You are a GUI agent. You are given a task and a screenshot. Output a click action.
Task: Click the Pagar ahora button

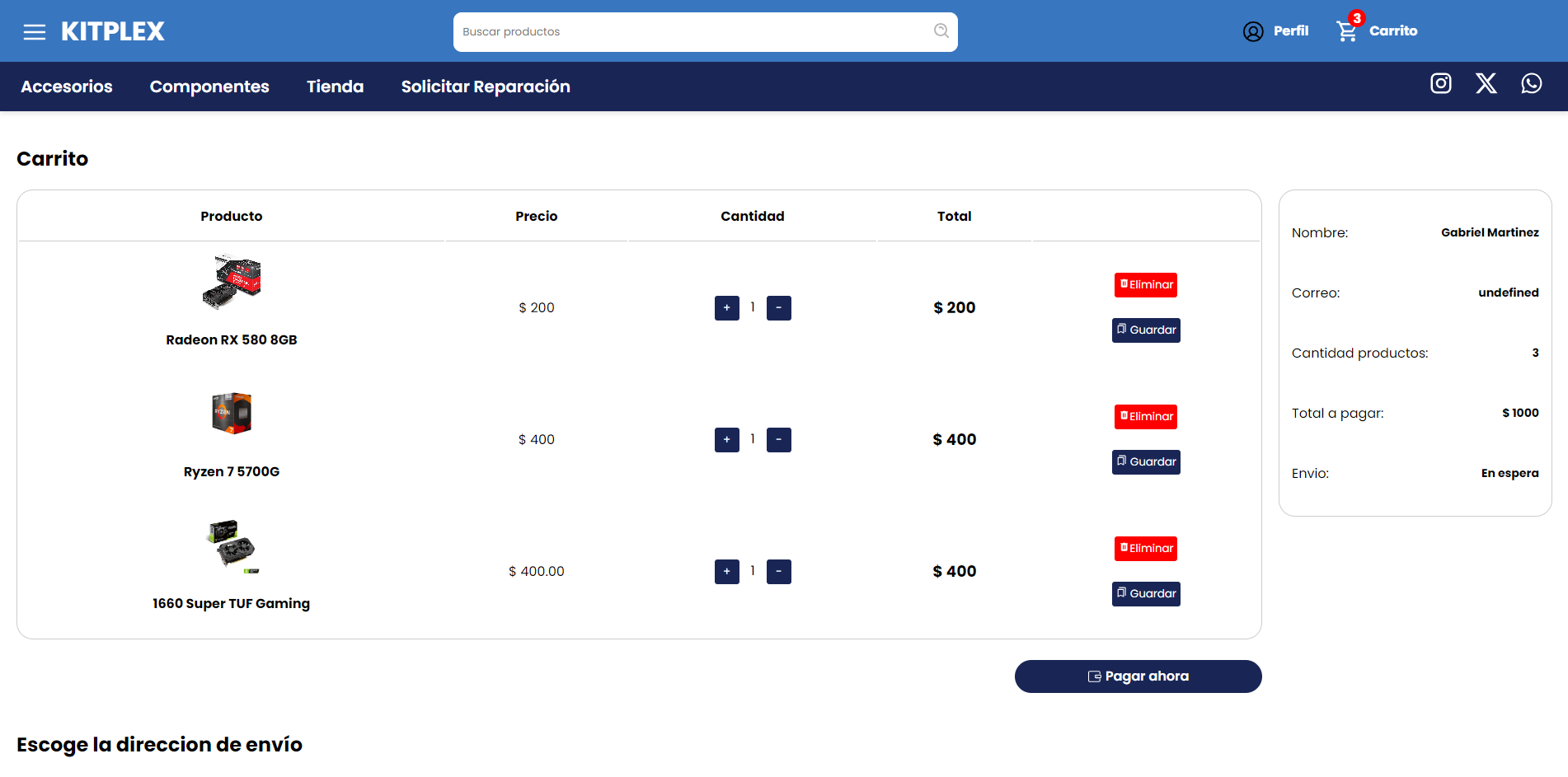pos(1138,676)
